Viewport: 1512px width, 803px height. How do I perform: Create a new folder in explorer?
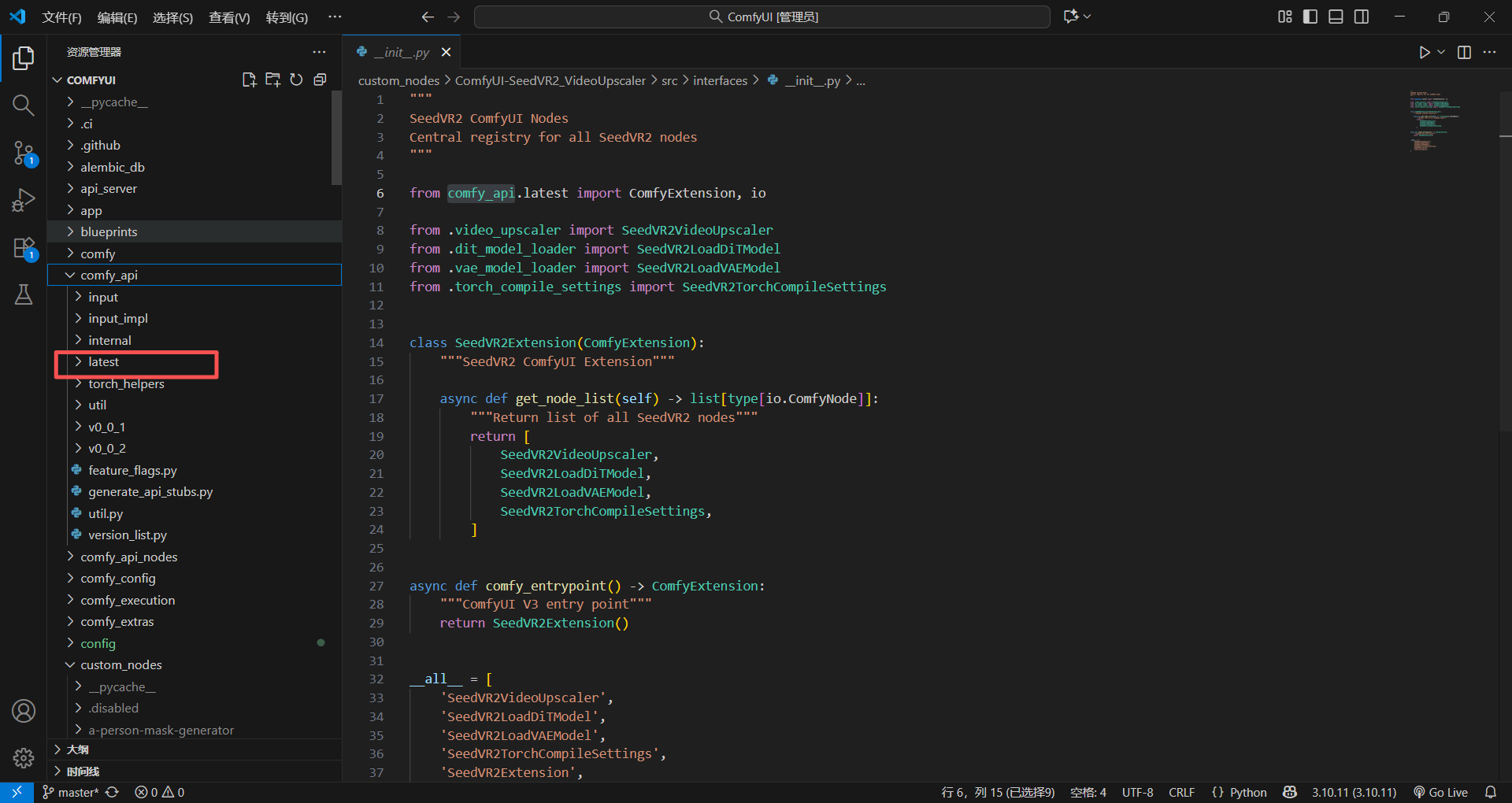click(272, 80)
